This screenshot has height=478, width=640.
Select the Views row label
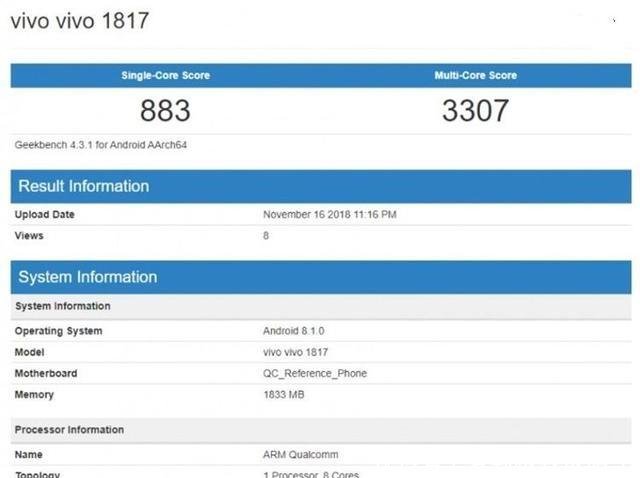(30, 236)
